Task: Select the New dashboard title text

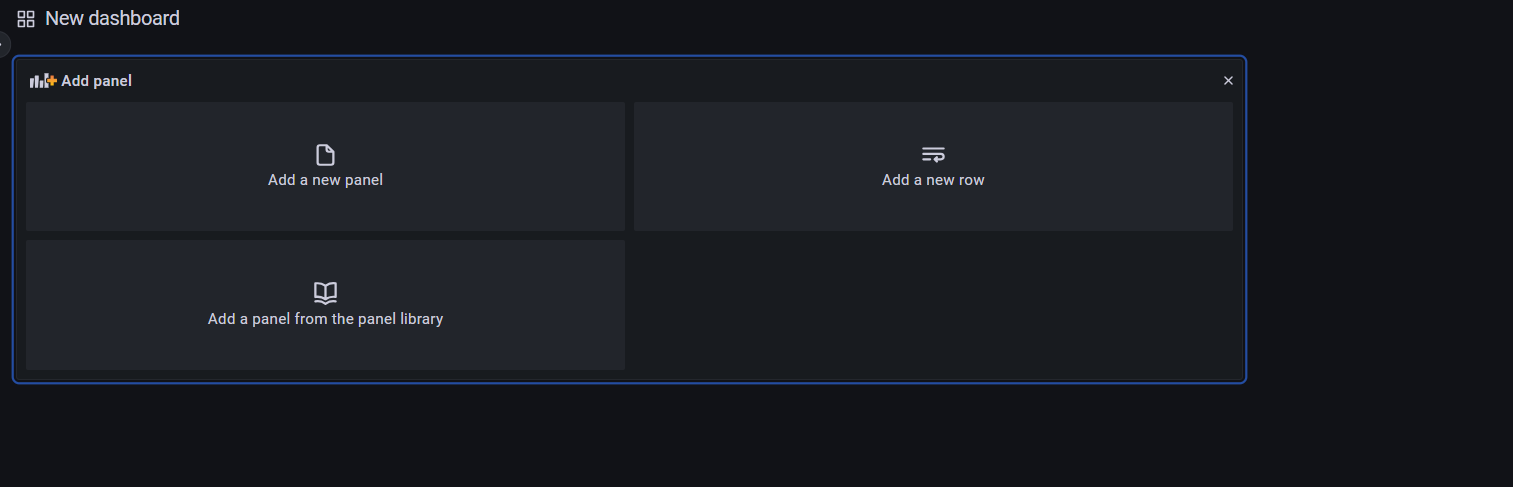Action: (112, 18)
